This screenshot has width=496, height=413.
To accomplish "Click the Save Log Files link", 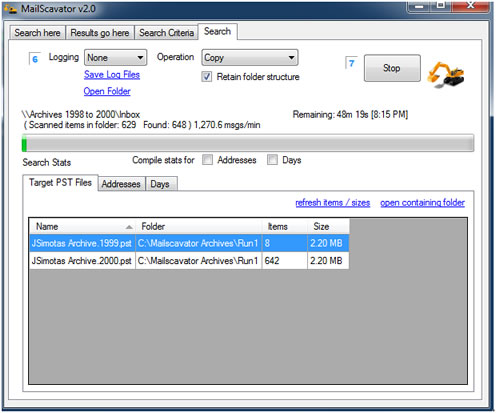I will click(112, 75).
